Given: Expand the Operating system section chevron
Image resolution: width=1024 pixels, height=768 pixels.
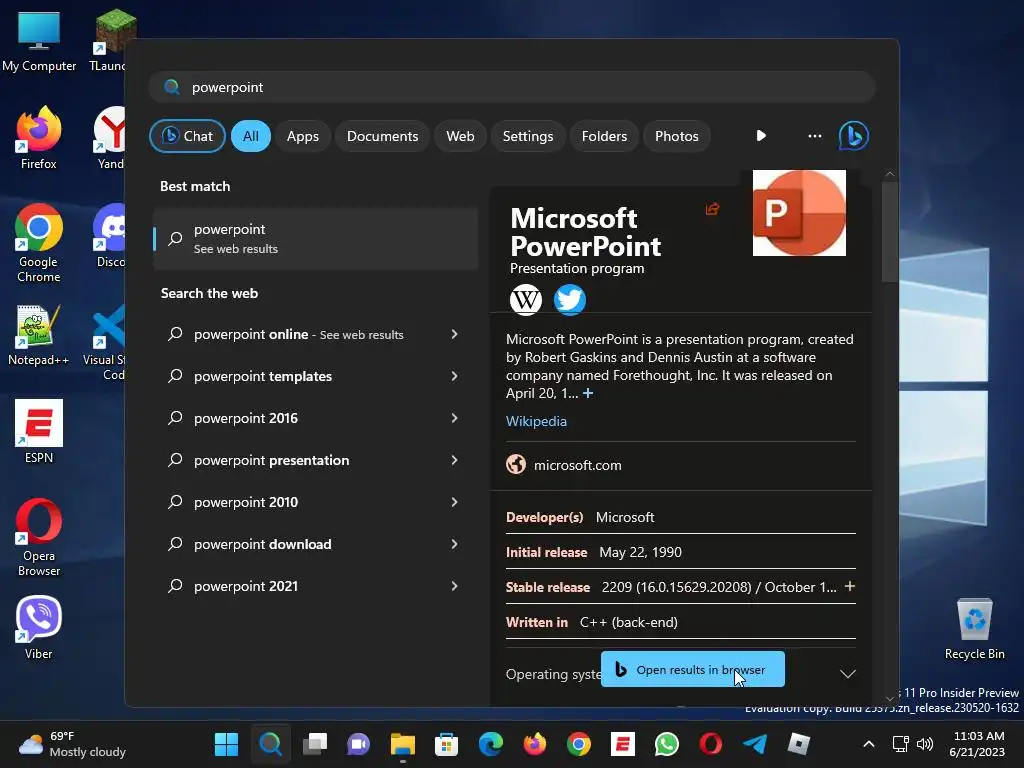Looking at the screenshot, I should (x=847, y=674).
